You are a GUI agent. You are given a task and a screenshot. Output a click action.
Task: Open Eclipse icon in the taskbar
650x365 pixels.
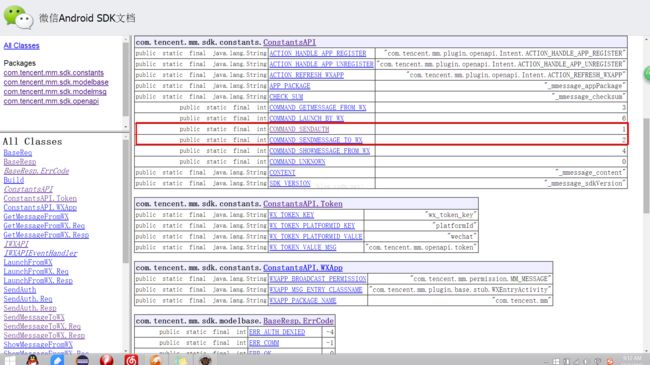point(82,360)
